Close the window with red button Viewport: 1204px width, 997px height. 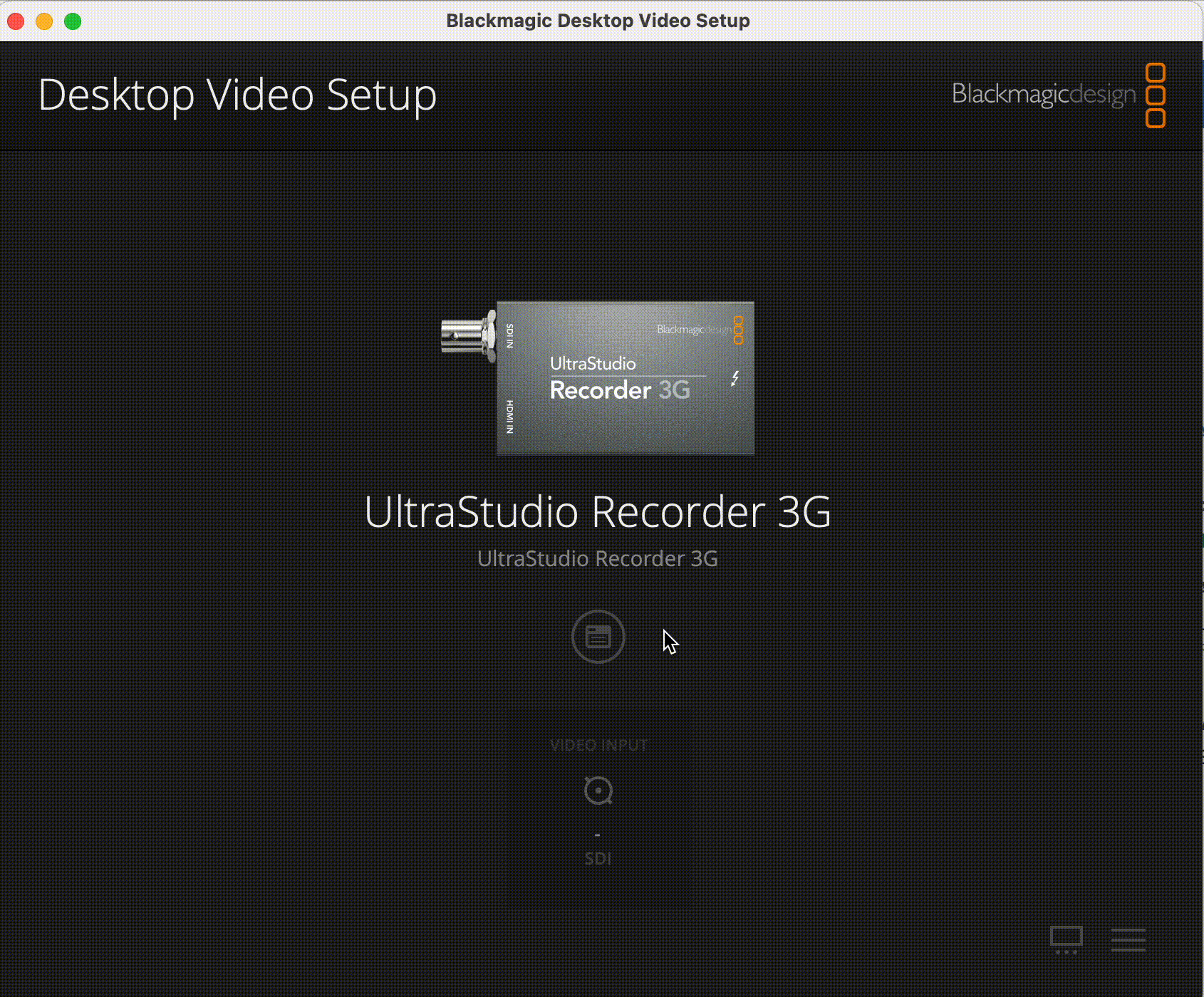point(16,21)
